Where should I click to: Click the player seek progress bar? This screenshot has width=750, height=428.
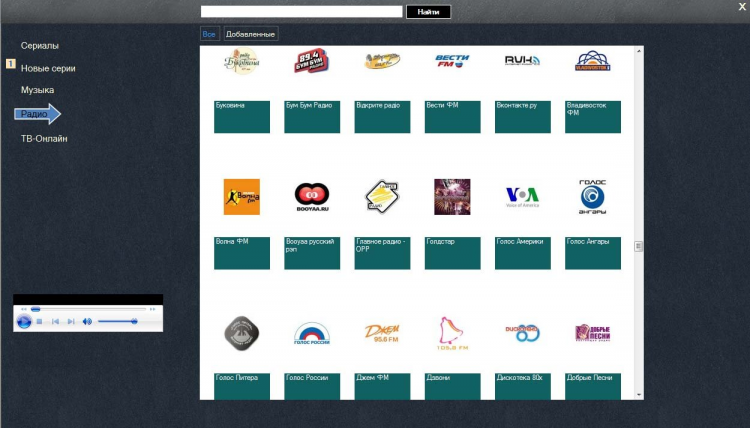(88, 309)
